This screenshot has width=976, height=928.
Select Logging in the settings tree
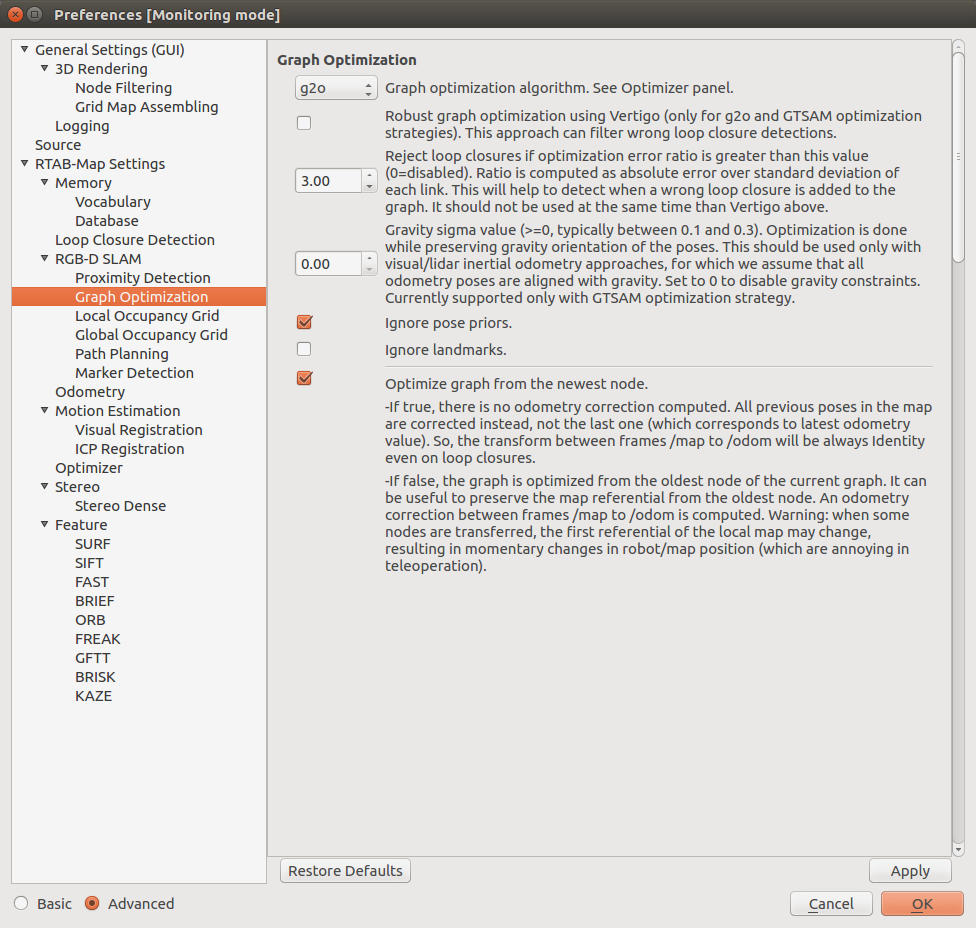coord(82,126)
